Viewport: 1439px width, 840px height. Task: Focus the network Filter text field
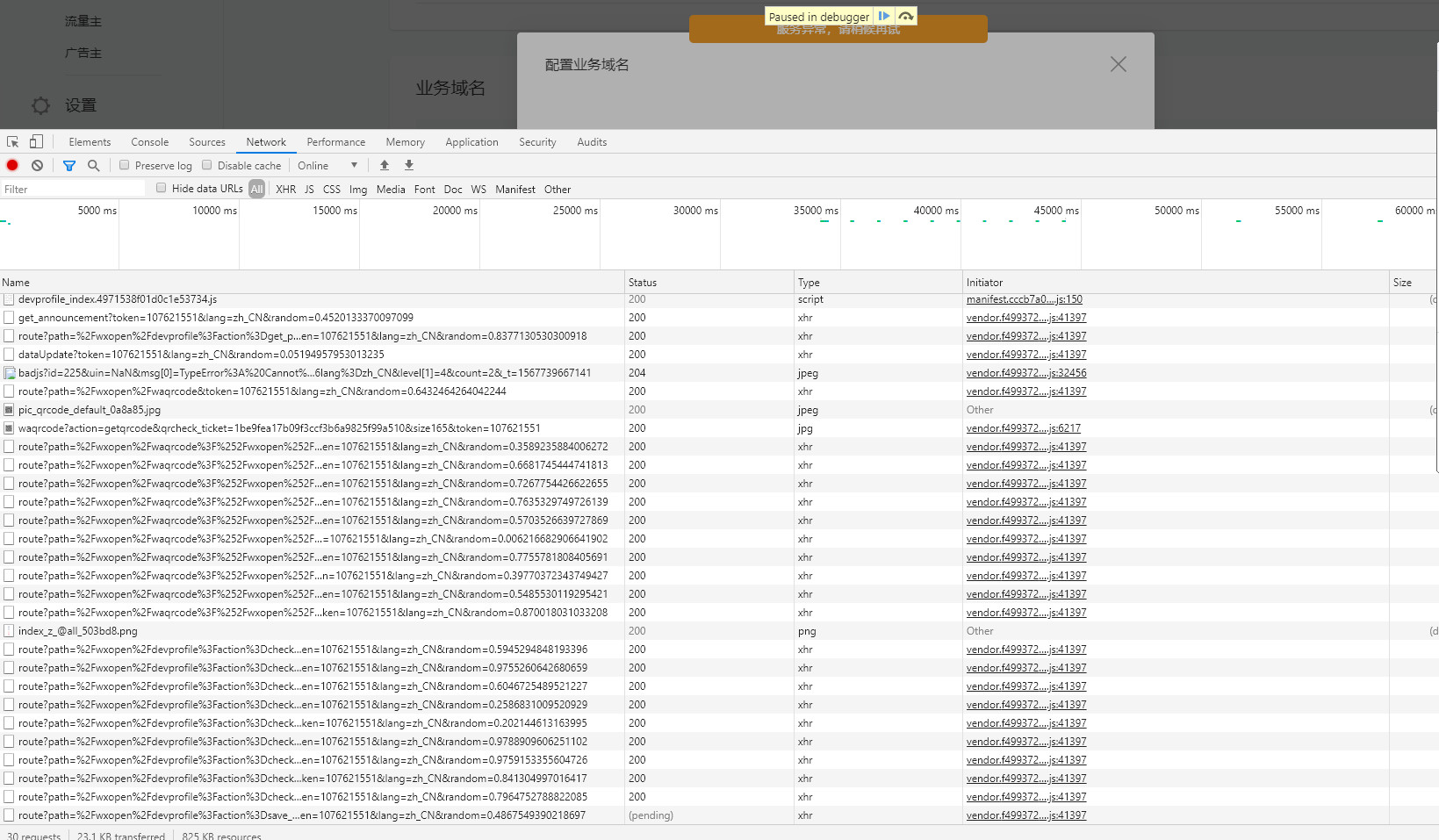(x=73, y=190)
